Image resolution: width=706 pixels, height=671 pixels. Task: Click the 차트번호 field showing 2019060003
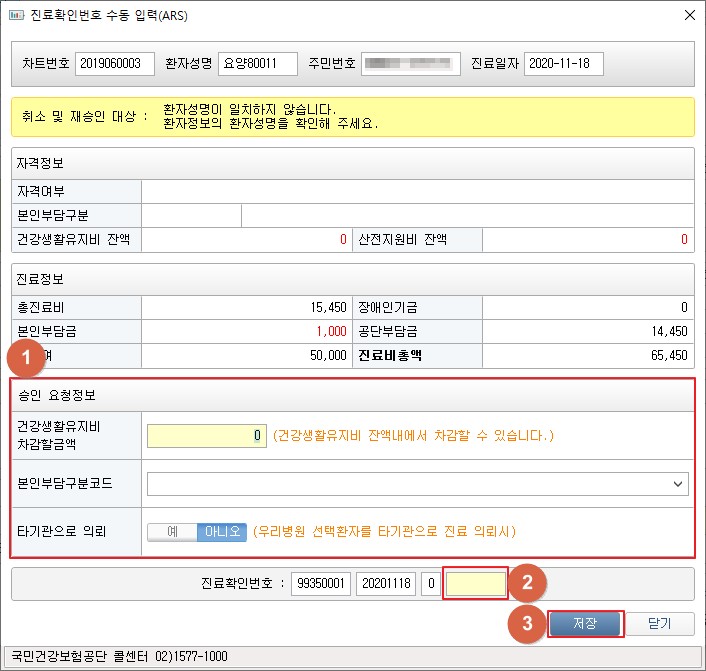click(115, 64)
